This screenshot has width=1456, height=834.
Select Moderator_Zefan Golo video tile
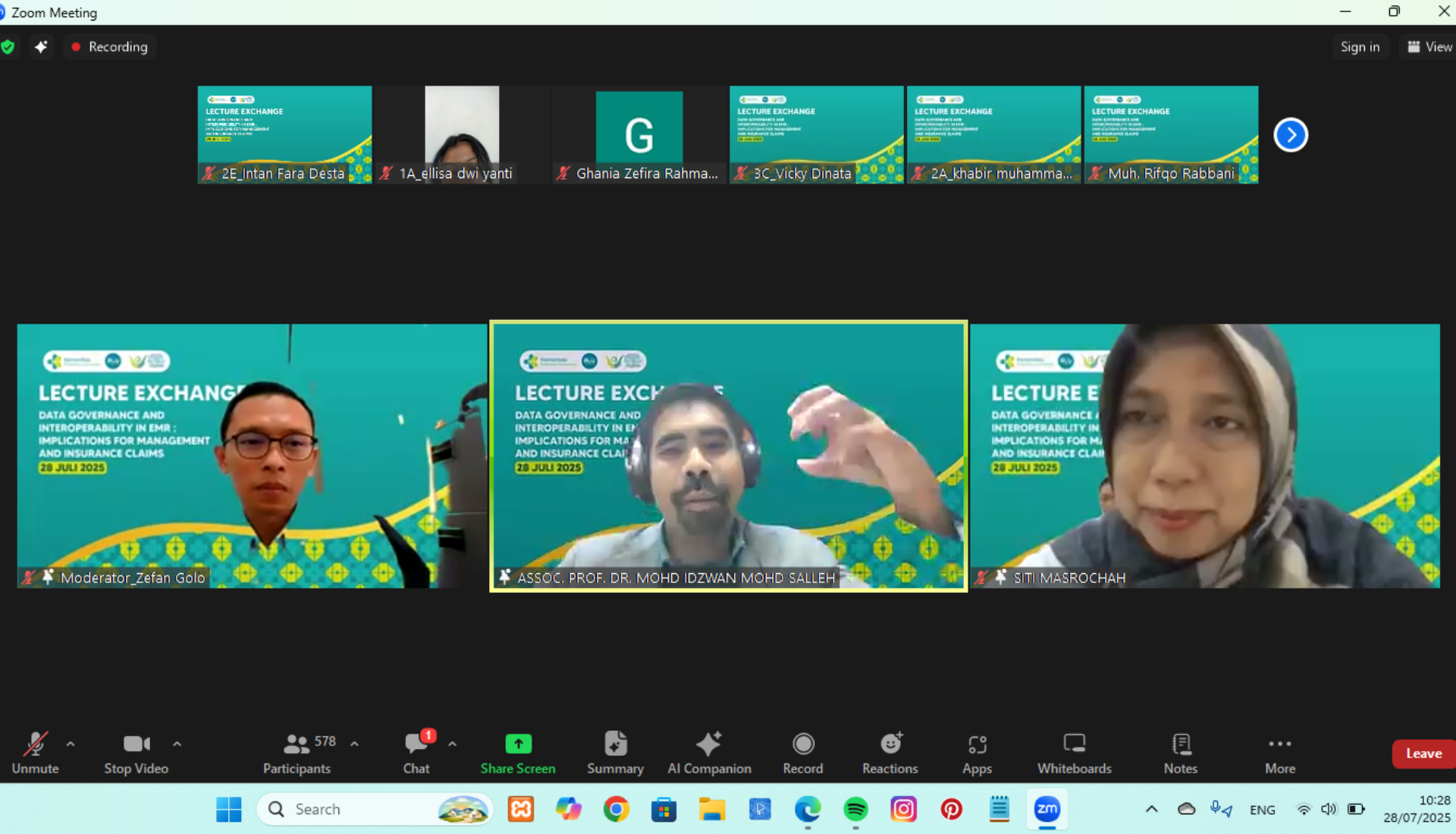(252, 456)
